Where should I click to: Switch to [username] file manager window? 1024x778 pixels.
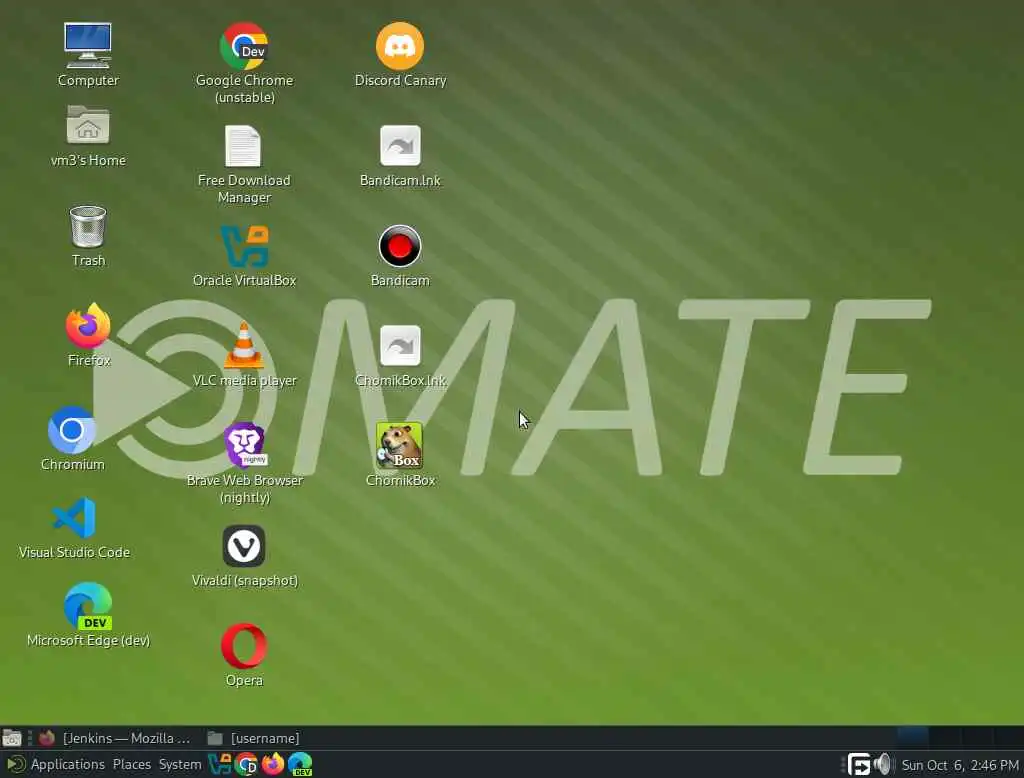[255, 738]
